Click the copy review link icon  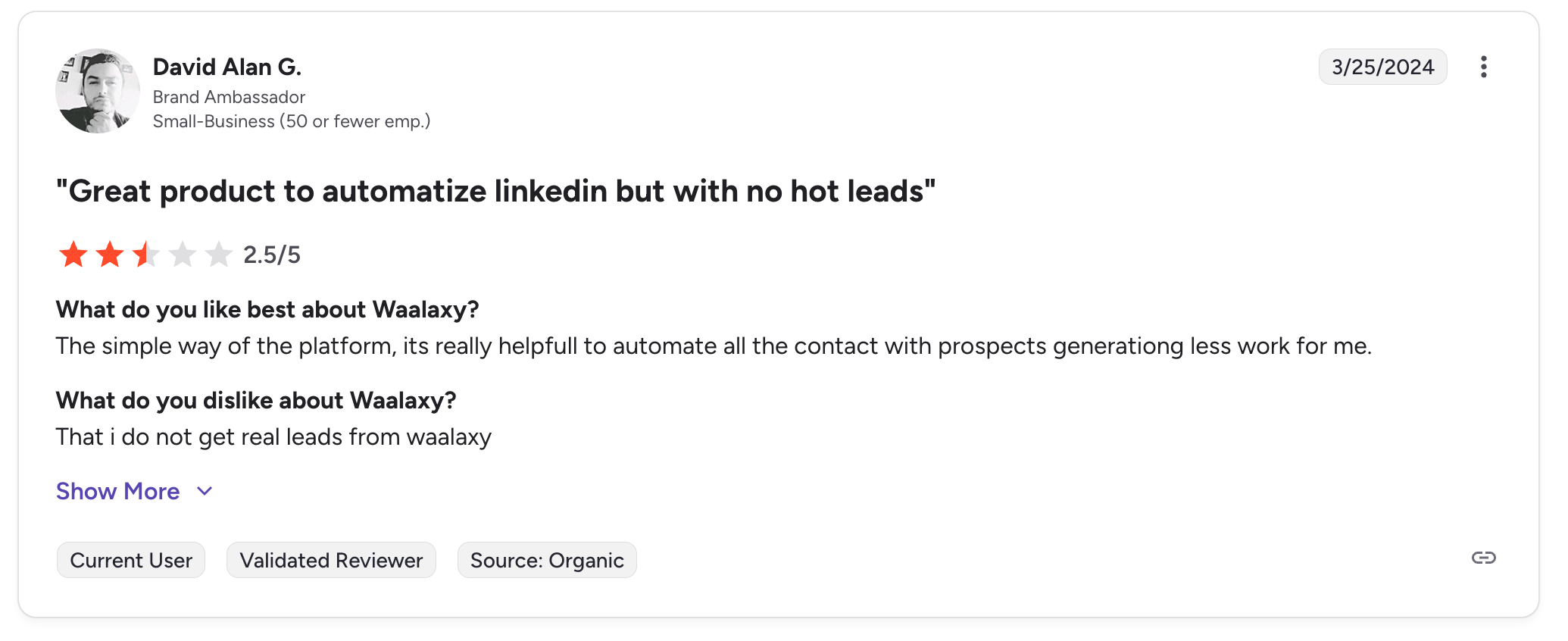1483,558
